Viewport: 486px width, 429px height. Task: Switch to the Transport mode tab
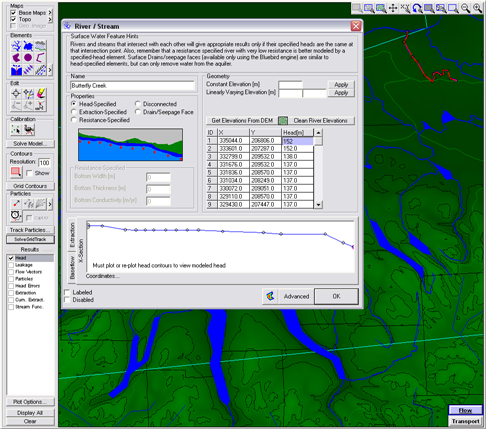[465, 421]
